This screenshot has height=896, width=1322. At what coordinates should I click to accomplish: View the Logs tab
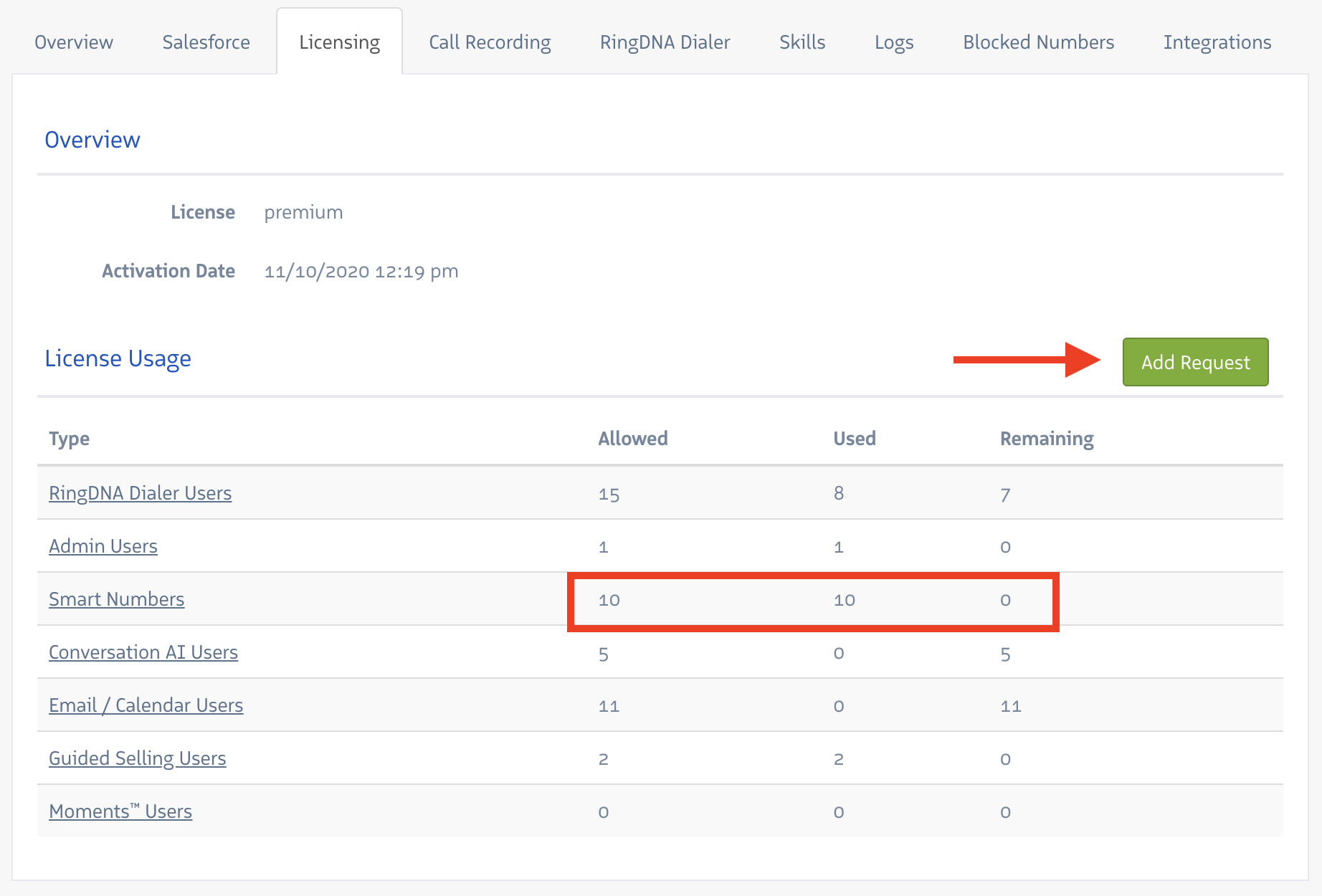[894, 42]
